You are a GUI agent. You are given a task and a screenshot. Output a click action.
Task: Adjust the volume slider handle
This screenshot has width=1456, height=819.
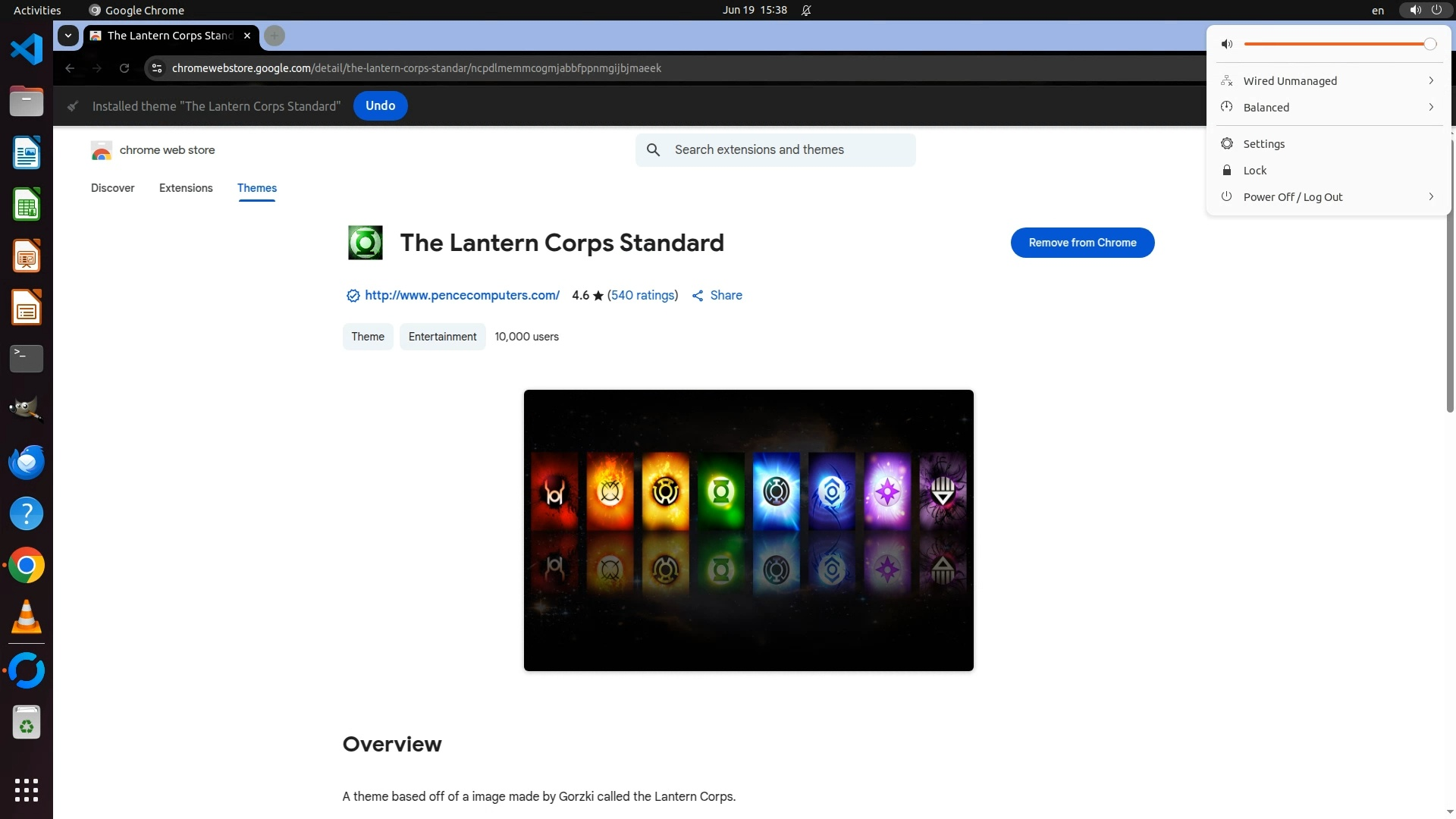pos(1429,44)
